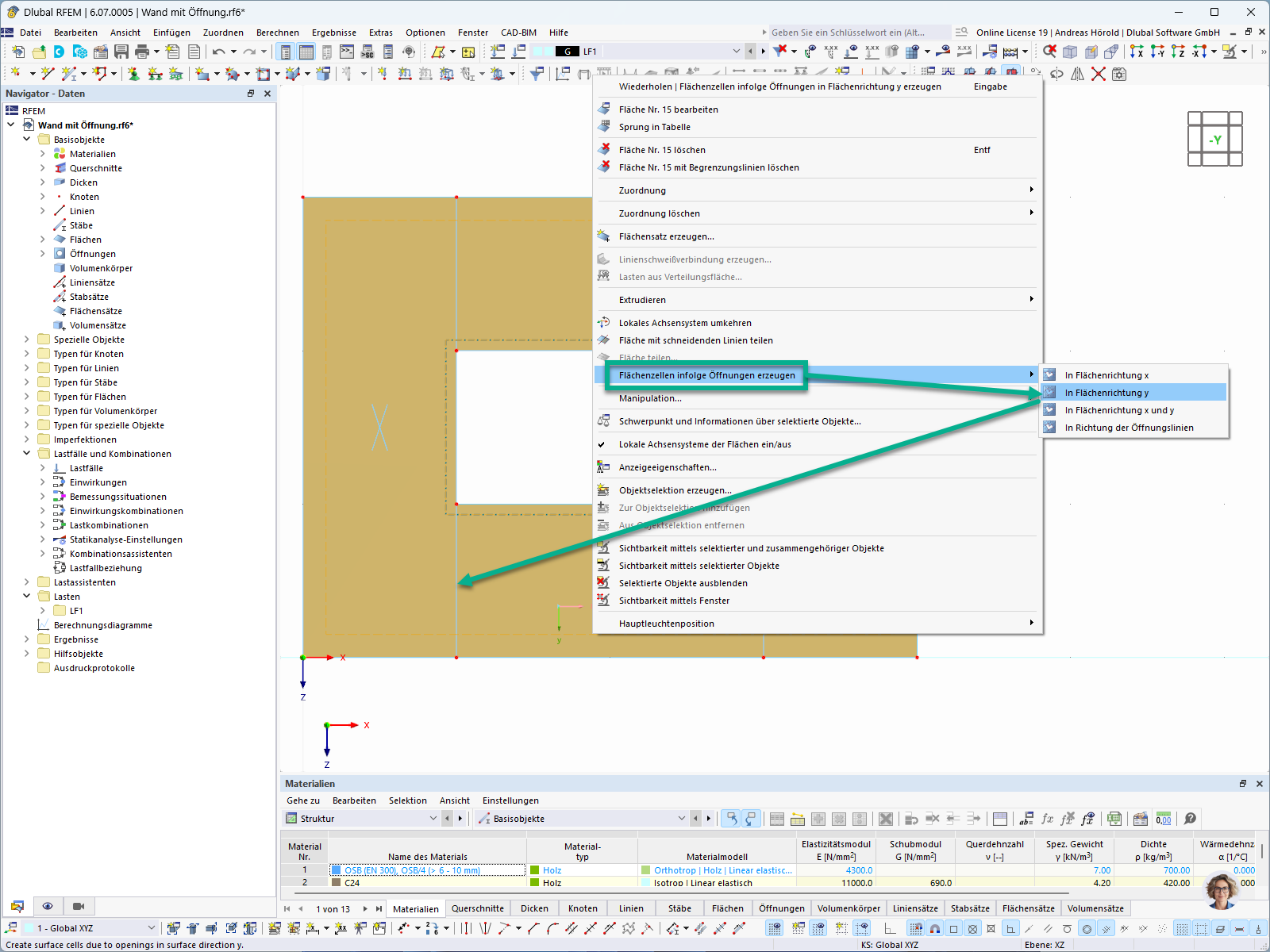Open the 1 - Global XYZ coordinate dropdown
This screenshot has width=1270, height=952.
pos(151,928)
